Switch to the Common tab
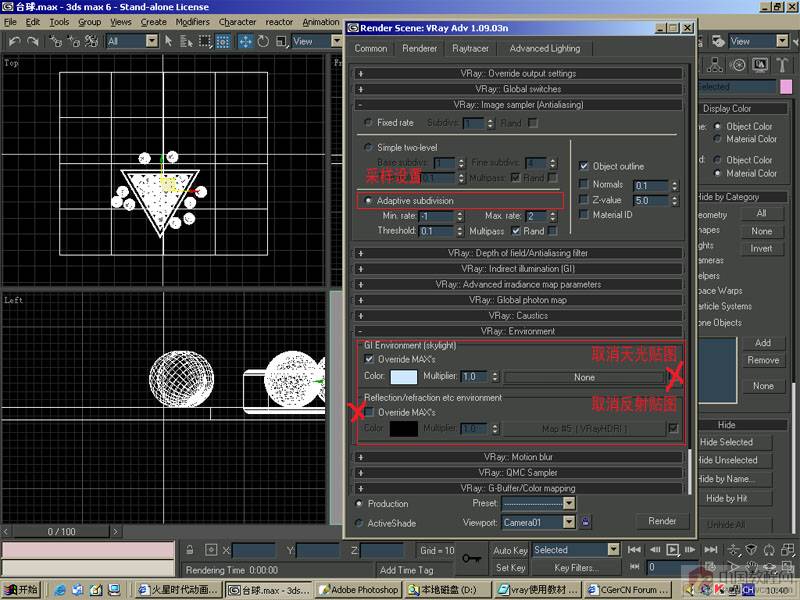Viewport: 800px width, 600px height. pyautogui.click(x=371, y=48)
